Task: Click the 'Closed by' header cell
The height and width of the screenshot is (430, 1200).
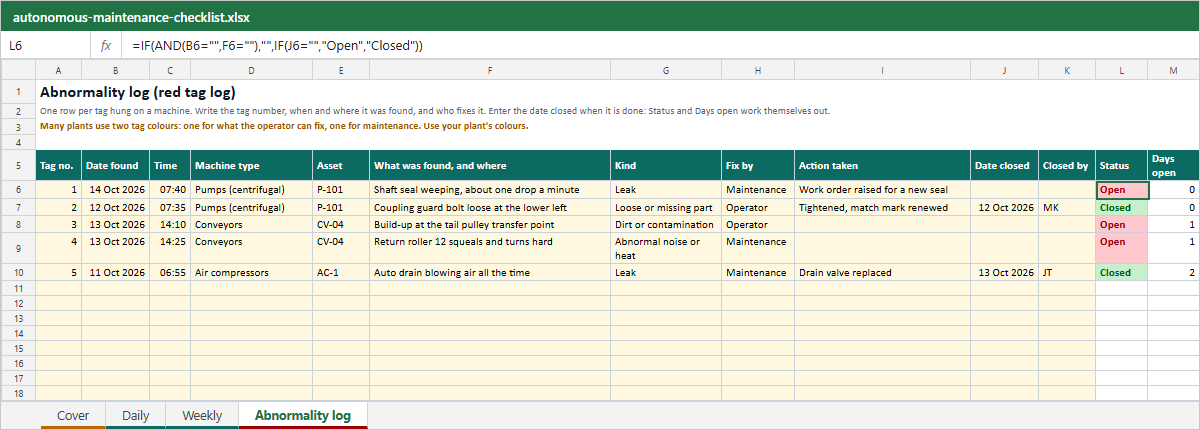Action: 1067,165
